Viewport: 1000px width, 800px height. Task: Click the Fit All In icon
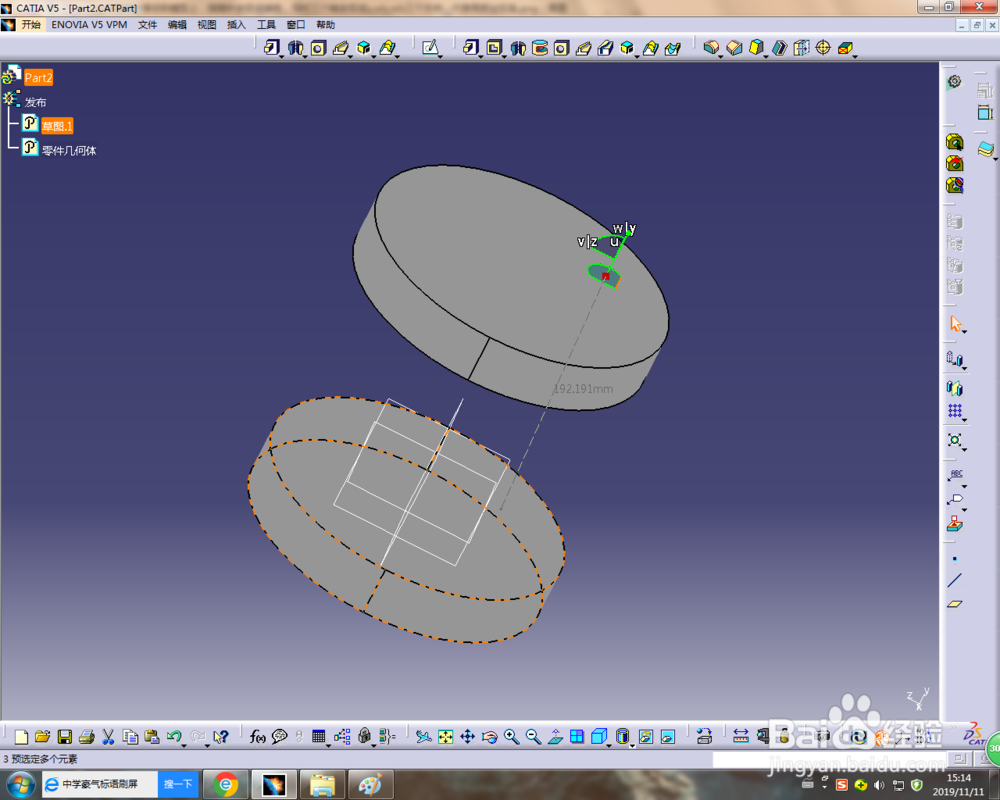point(445,737)
